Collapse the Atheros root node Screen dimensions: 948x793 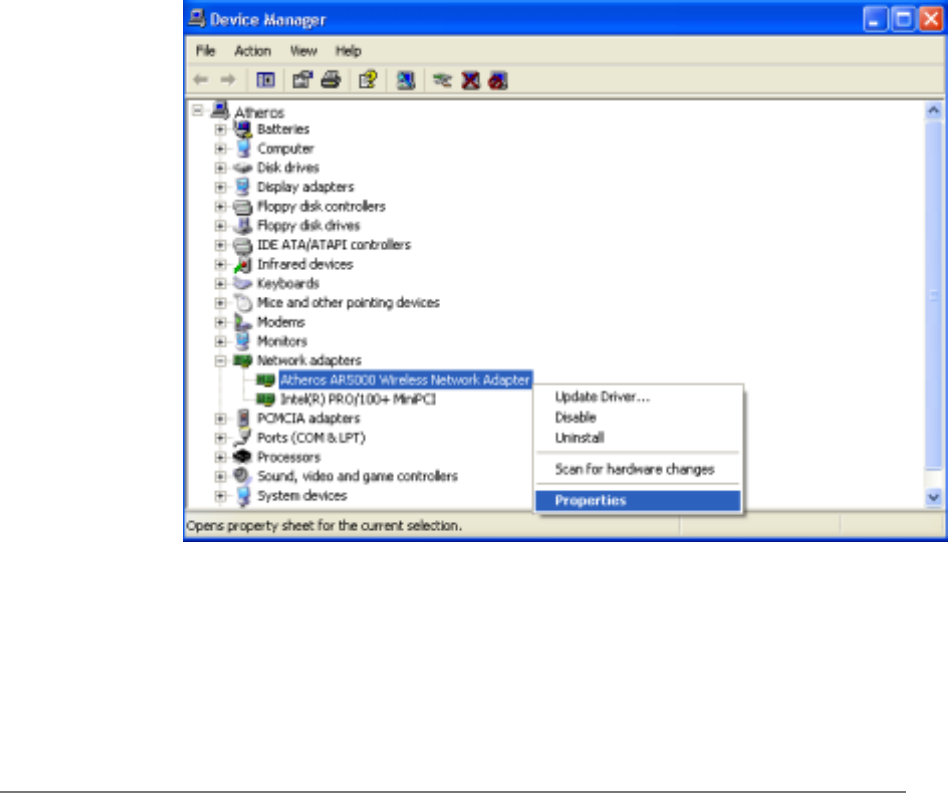[x=197, y=111]
